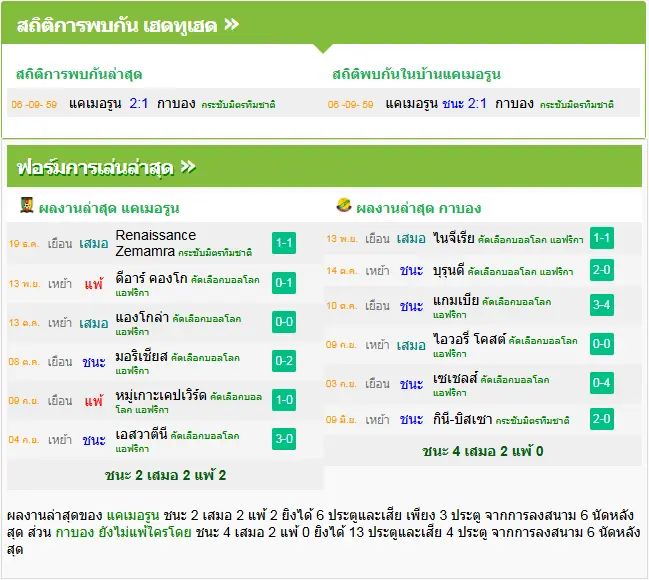Click the double chevron beside ฟอร์มการเล่นล่าสุด
Viewport: 649px width, 580px height.
click(x=189, y=167)
